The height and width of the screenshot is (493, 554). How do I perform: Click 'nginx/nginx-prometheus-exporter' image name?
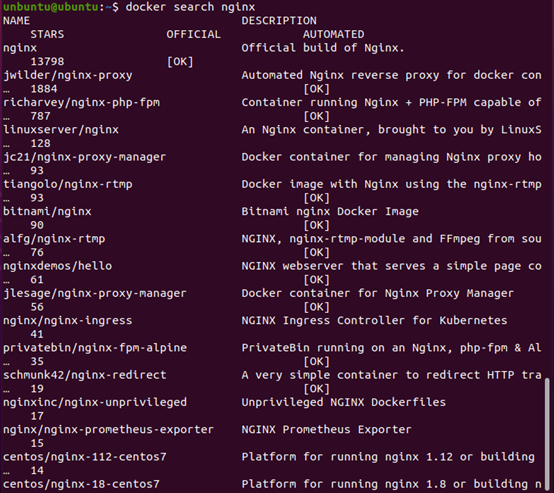[108, 430]
